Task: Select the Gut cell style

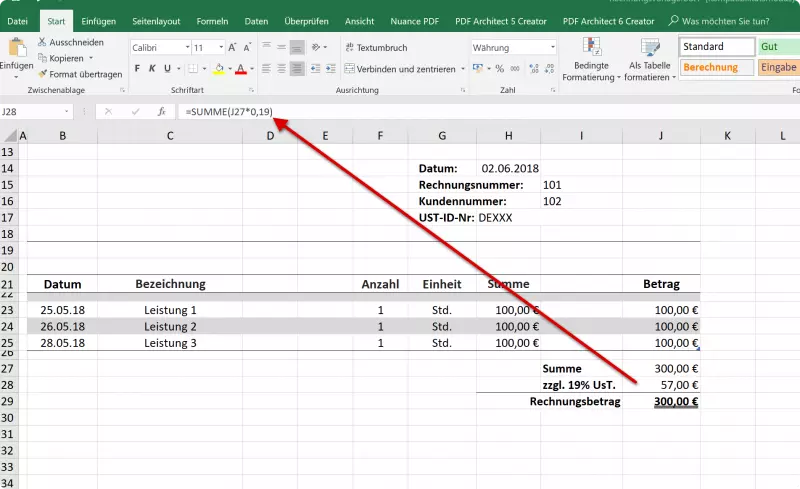Action: pyautogui.click(x=779, y=46)
